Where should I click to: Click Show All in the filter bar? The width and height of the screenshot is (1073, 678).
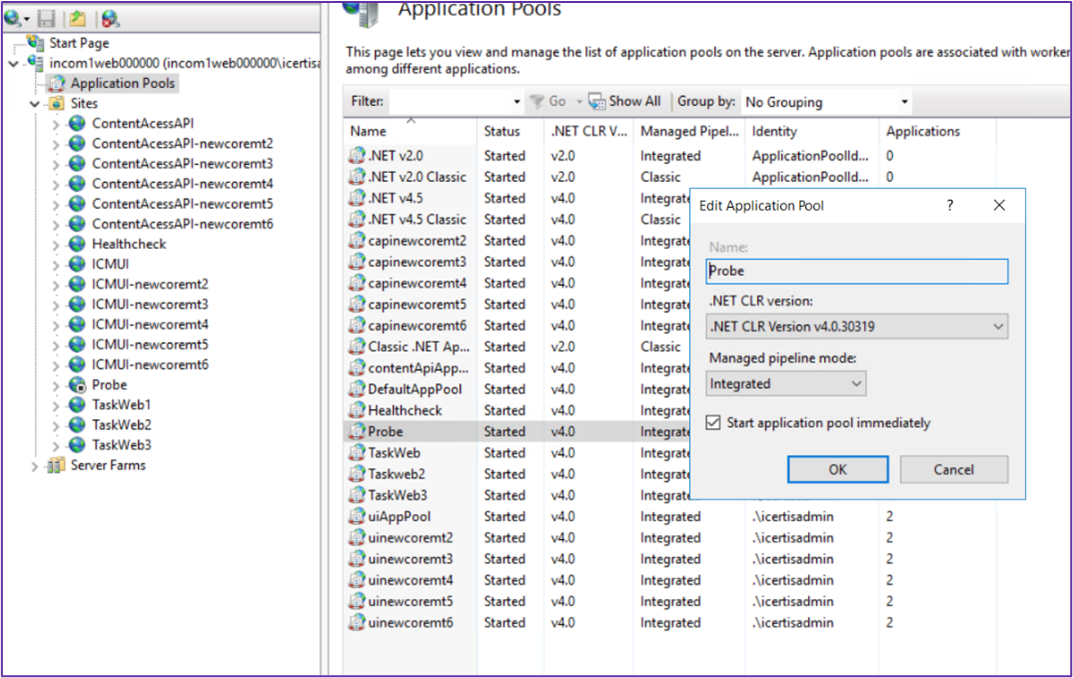click(625, 101)
